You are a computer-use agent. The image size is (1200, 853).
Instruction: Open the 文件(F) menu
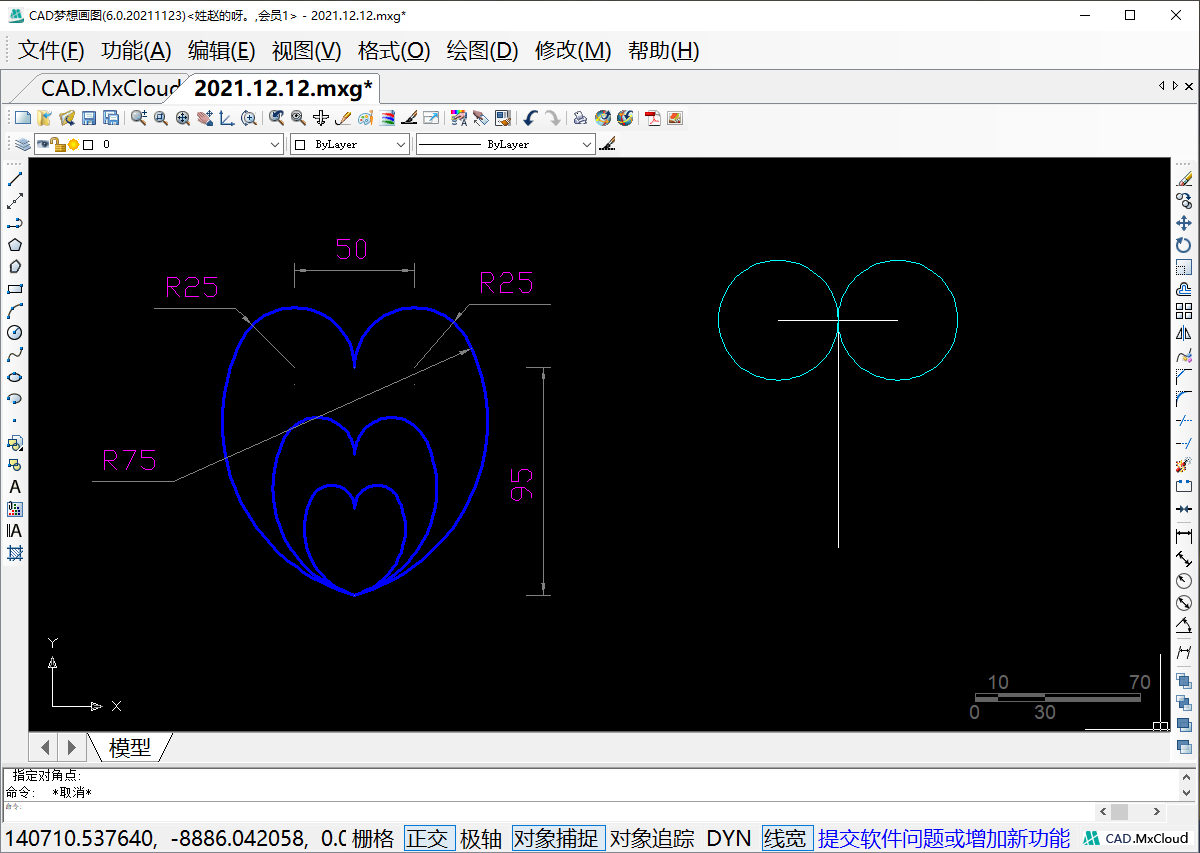(x=51, y=51)
